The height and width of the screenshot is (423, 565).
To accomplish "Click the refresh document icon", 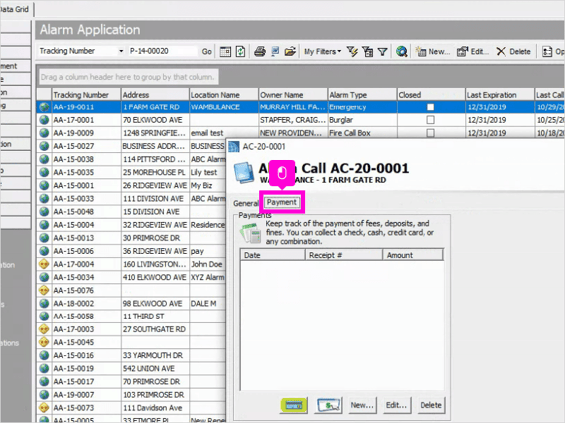I will 240,52.
